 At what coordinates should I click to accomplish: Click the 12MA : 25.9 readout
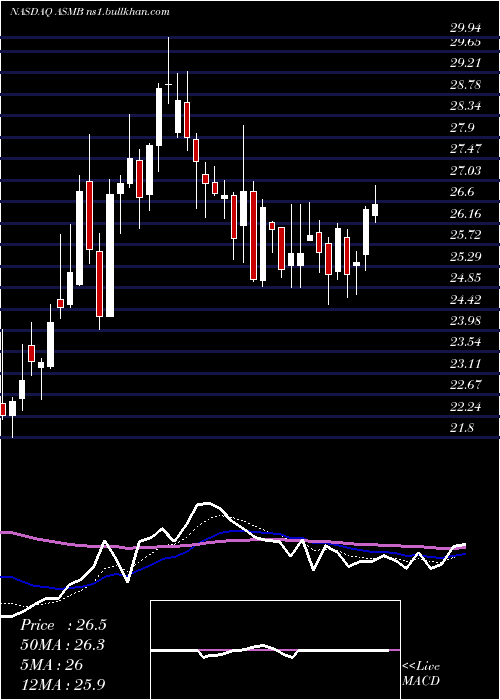pos(63,684)
